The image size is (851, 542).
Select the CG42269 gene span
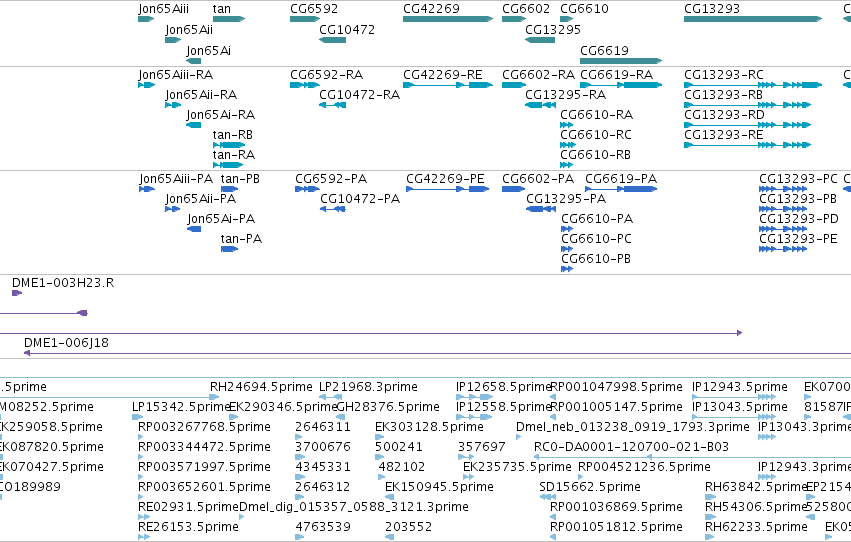(448, 19)
